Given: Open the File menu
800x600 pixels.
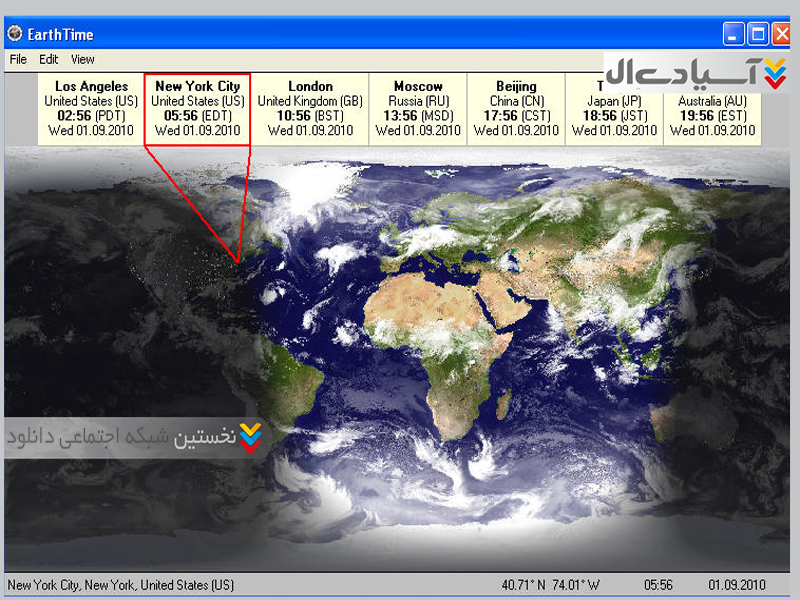Looking at the screenshot, I should click(18, 60).
